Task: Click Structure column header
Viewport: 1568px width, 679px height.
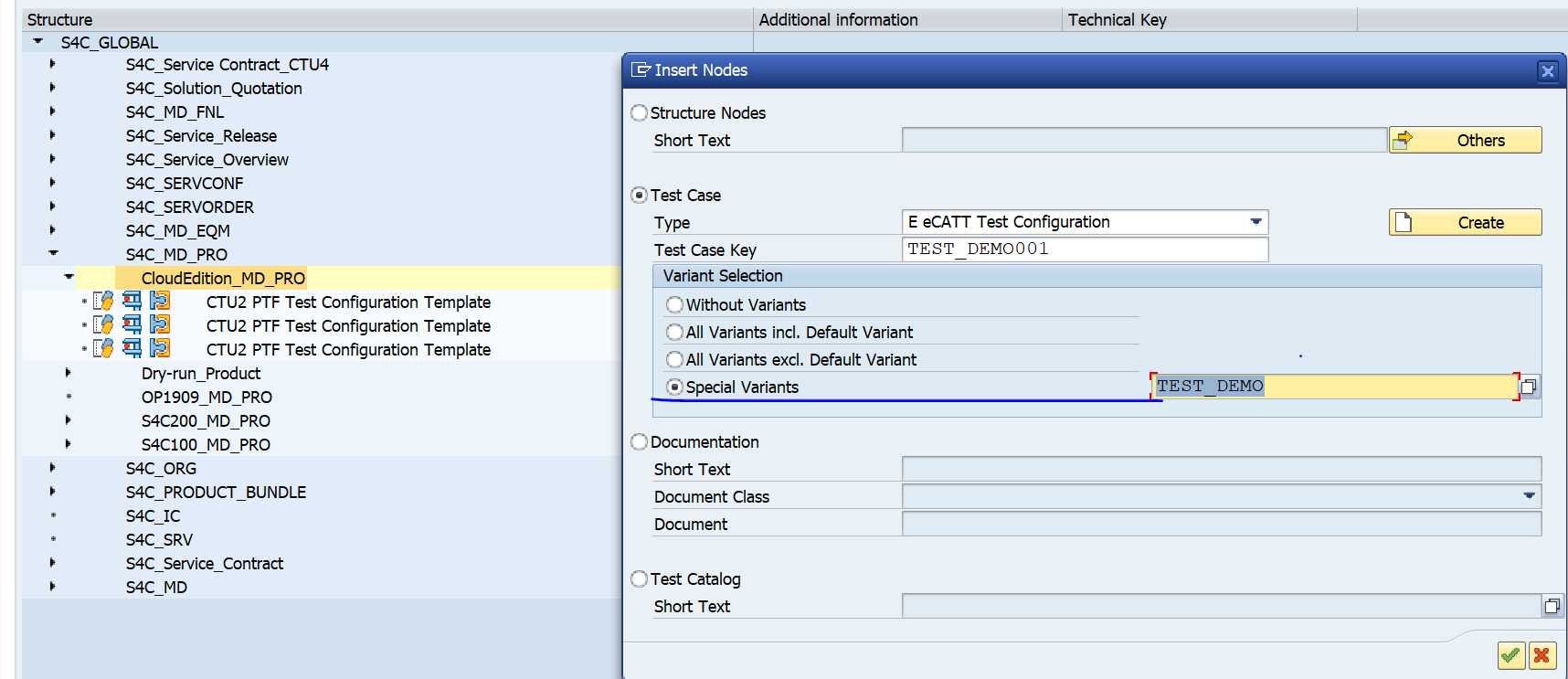Action: 387,20
